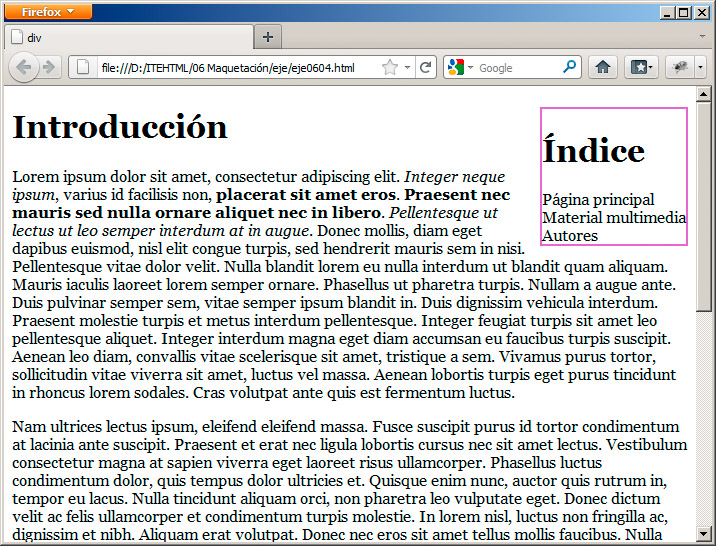This screenshot has width=716, height=546.
Task: Click the tab's page favicon
Action: [x=17, y=37]
